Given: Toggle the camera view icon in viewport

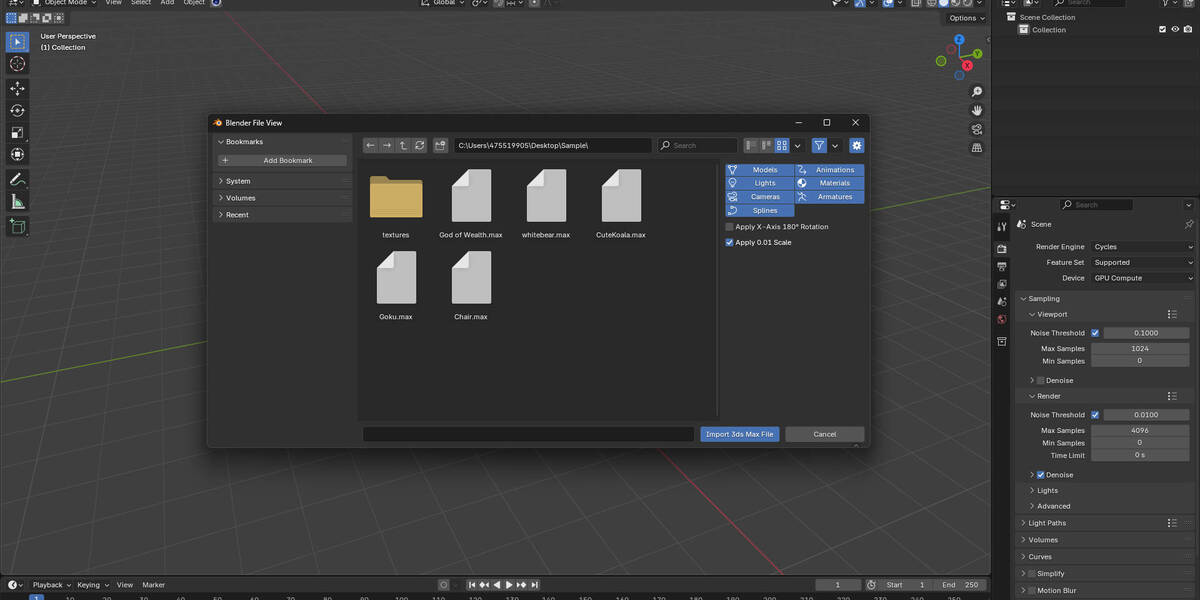Looking at the screenshot, I should coord(977,130).
